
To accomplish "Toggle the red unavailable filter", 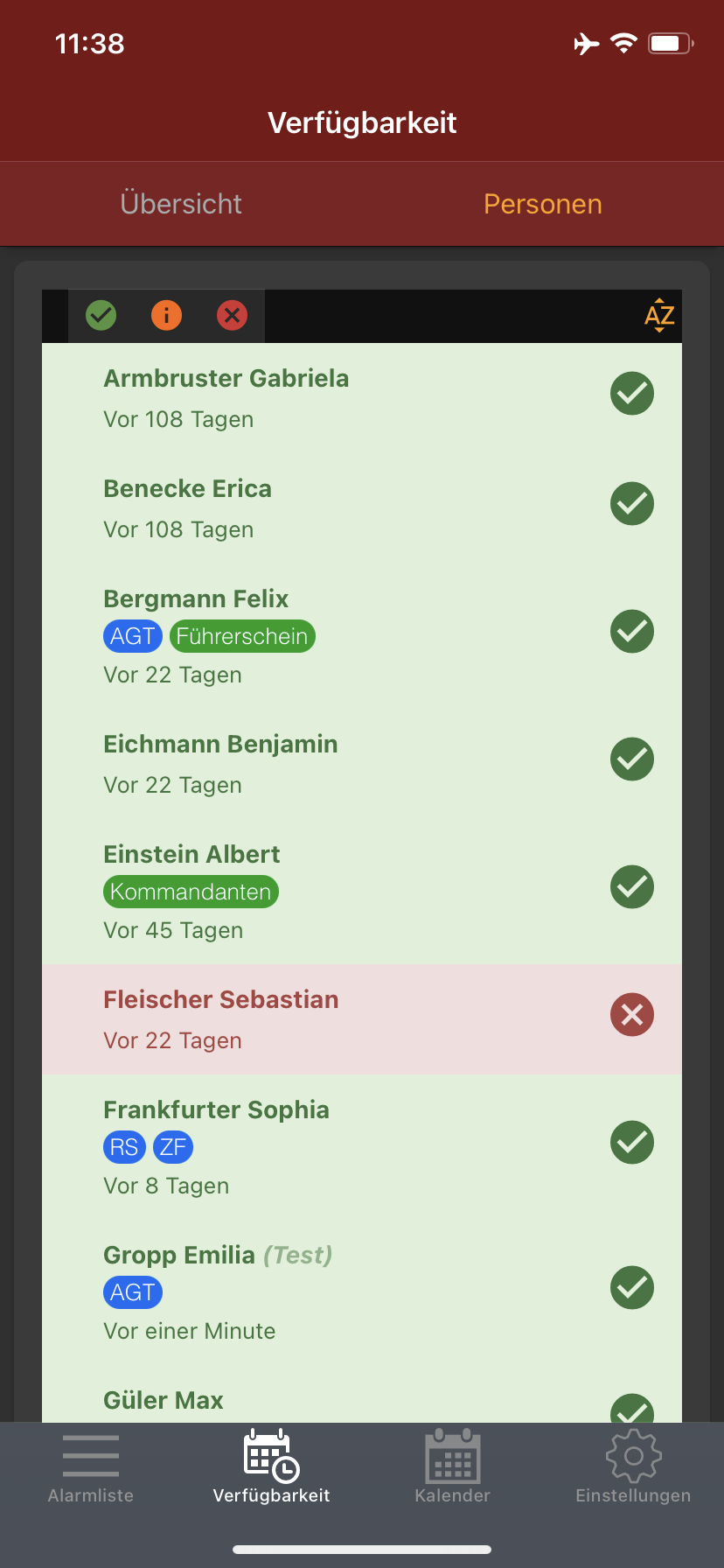I will (232, 315).
